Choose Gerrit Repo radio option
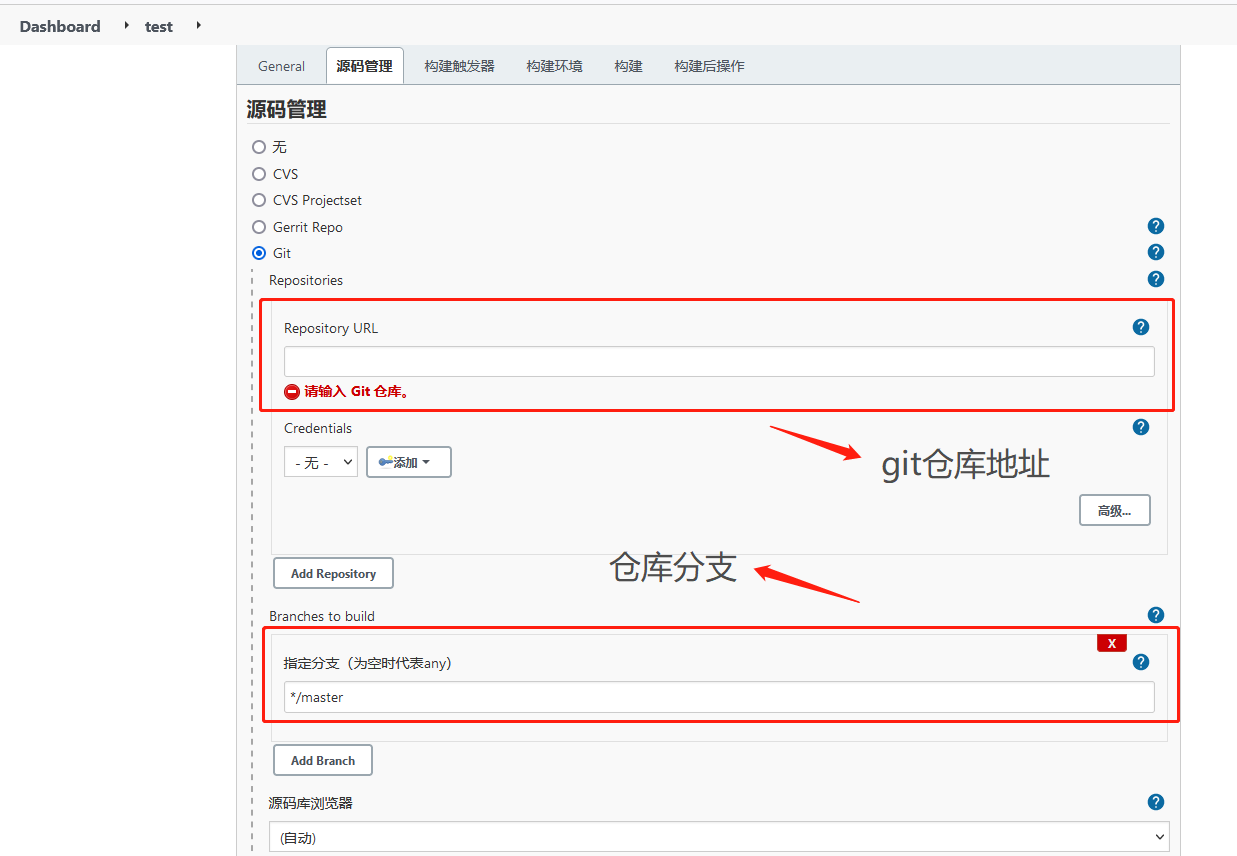This screenshot has height=856, width=1237. coord(259,227)
